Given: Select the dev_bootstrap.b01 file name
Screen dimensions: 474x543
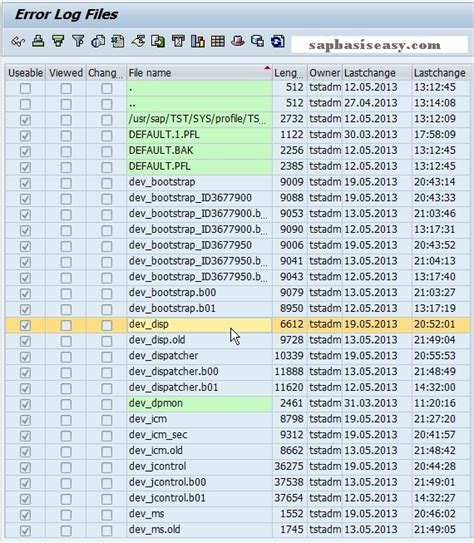Looking at the screenshot, I should (x=172, y=308).
